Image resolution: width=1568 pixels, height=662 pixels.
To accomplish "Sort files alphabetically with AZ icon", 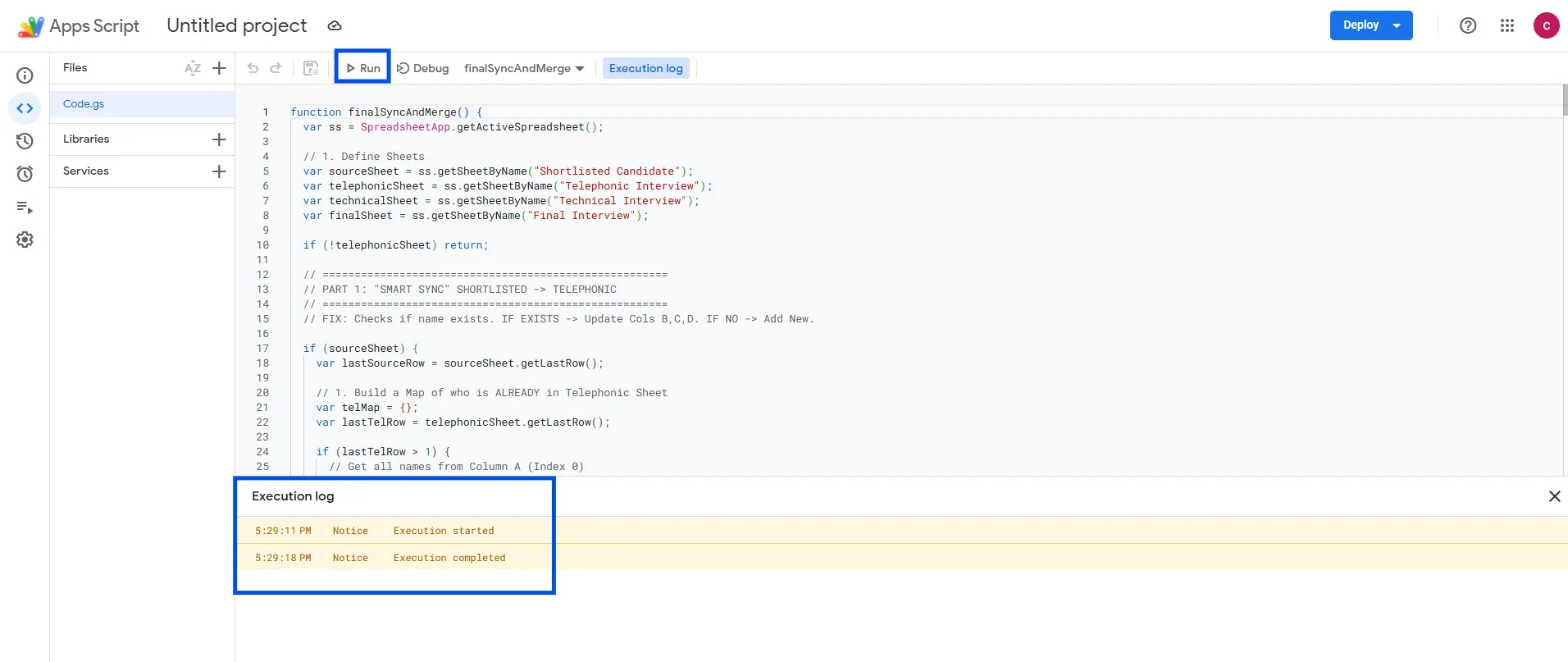I will point(193,68).
